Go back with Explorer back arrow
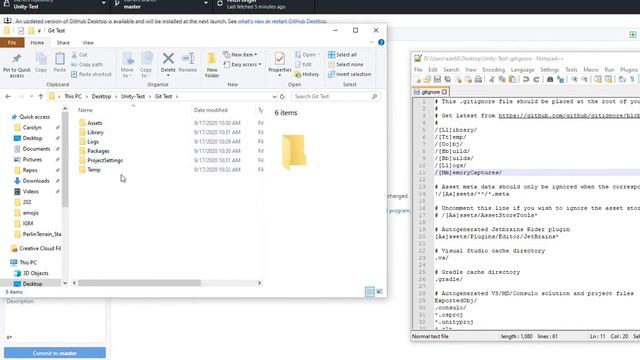The image size is (640, 360). (x=8, y=96)
